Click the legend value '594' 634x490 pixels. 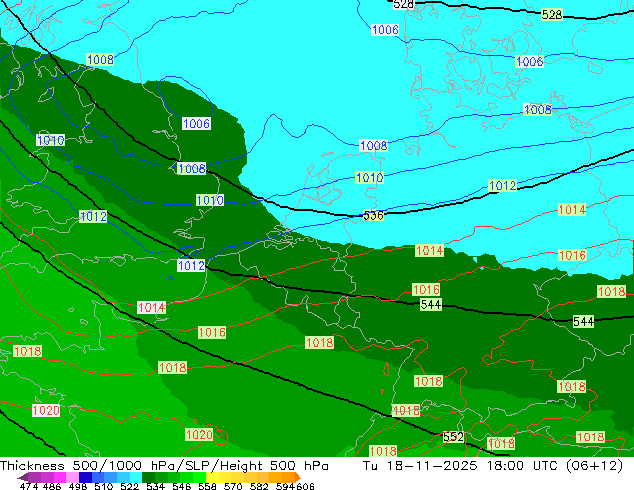click(x=285, y=486)
